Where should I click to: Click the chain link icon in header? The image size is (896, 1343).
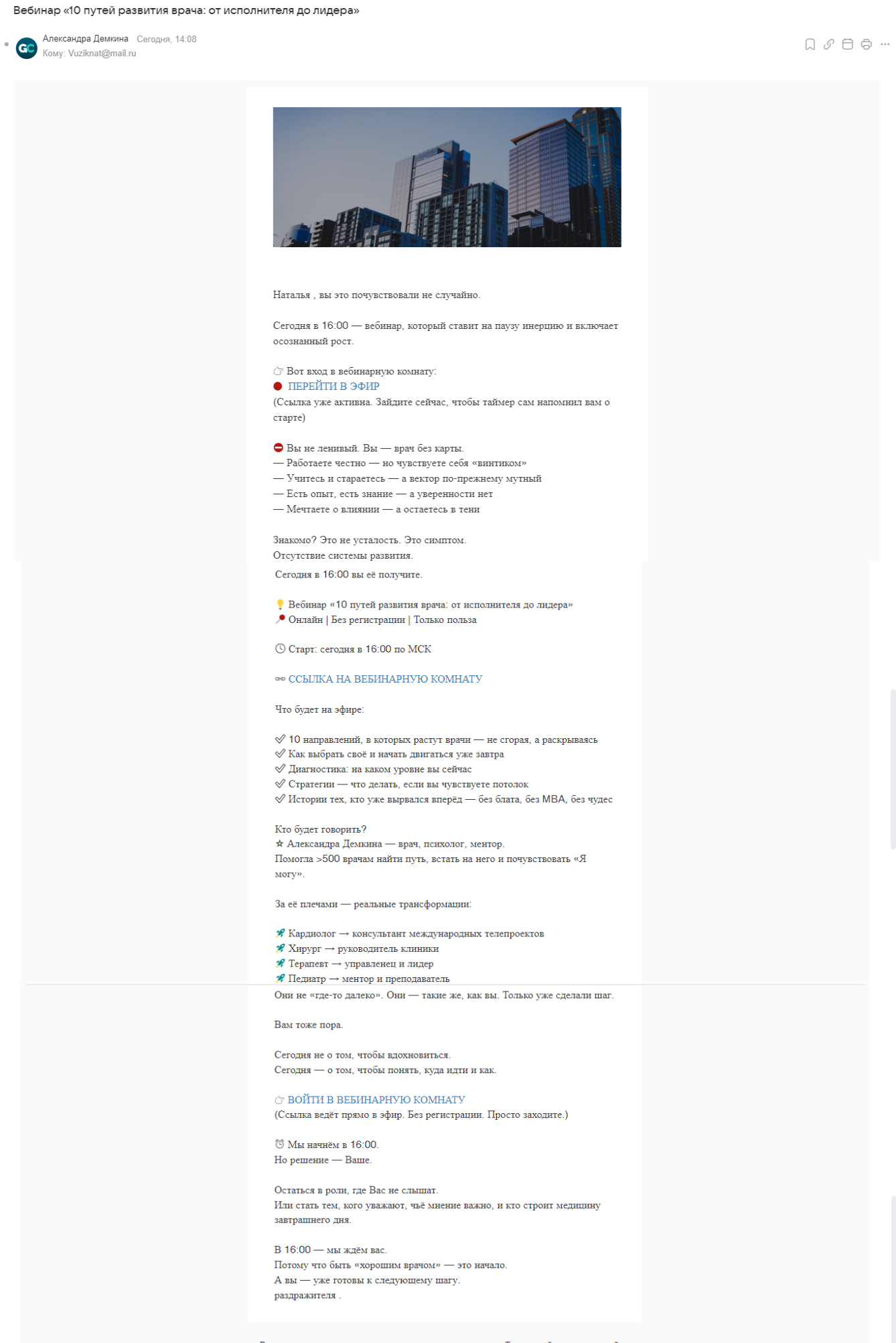pyautogui.click(x=828, y=44)
